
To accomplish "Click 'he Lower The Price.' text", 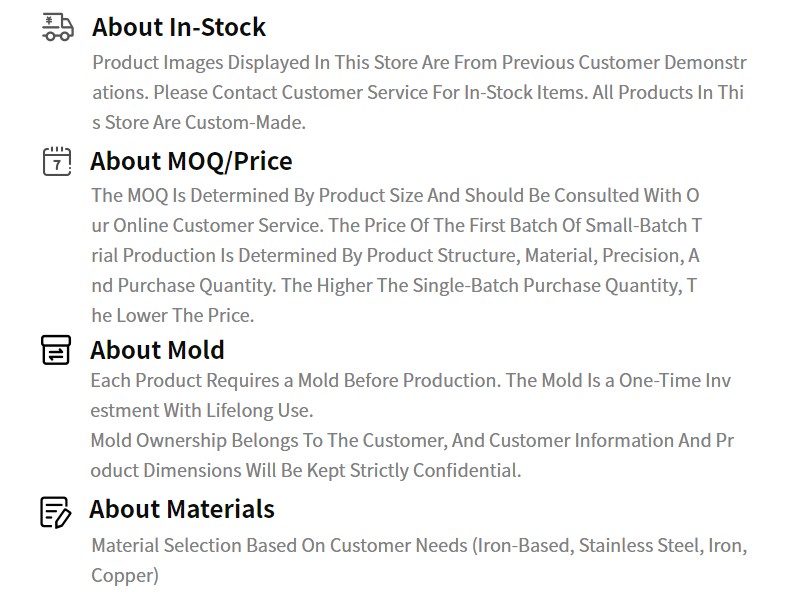I will (173, 315).
